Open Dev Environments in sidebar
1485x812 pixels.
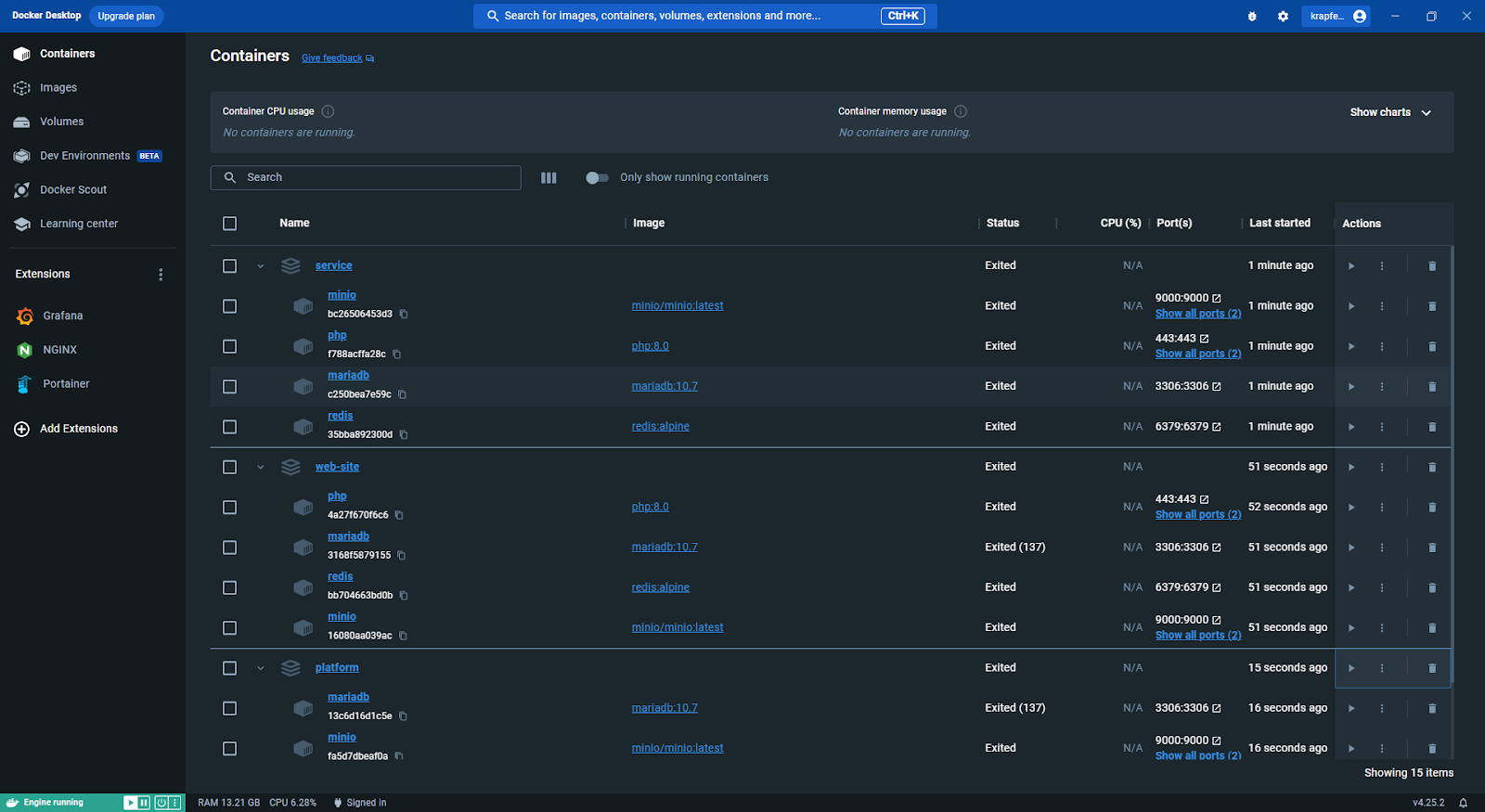84,156
